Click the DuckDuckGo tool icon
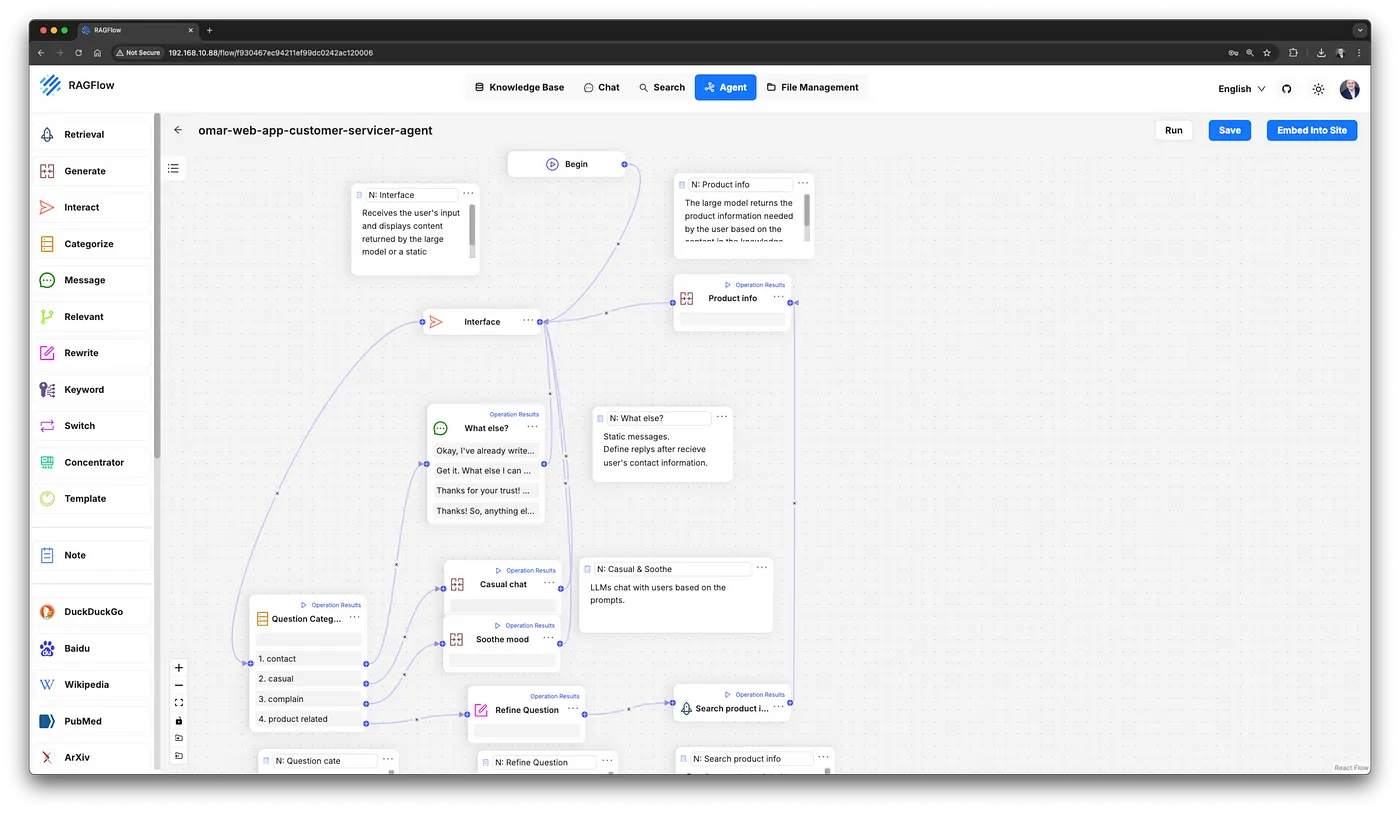This screenshot has width=1400, height=813. 47,612
